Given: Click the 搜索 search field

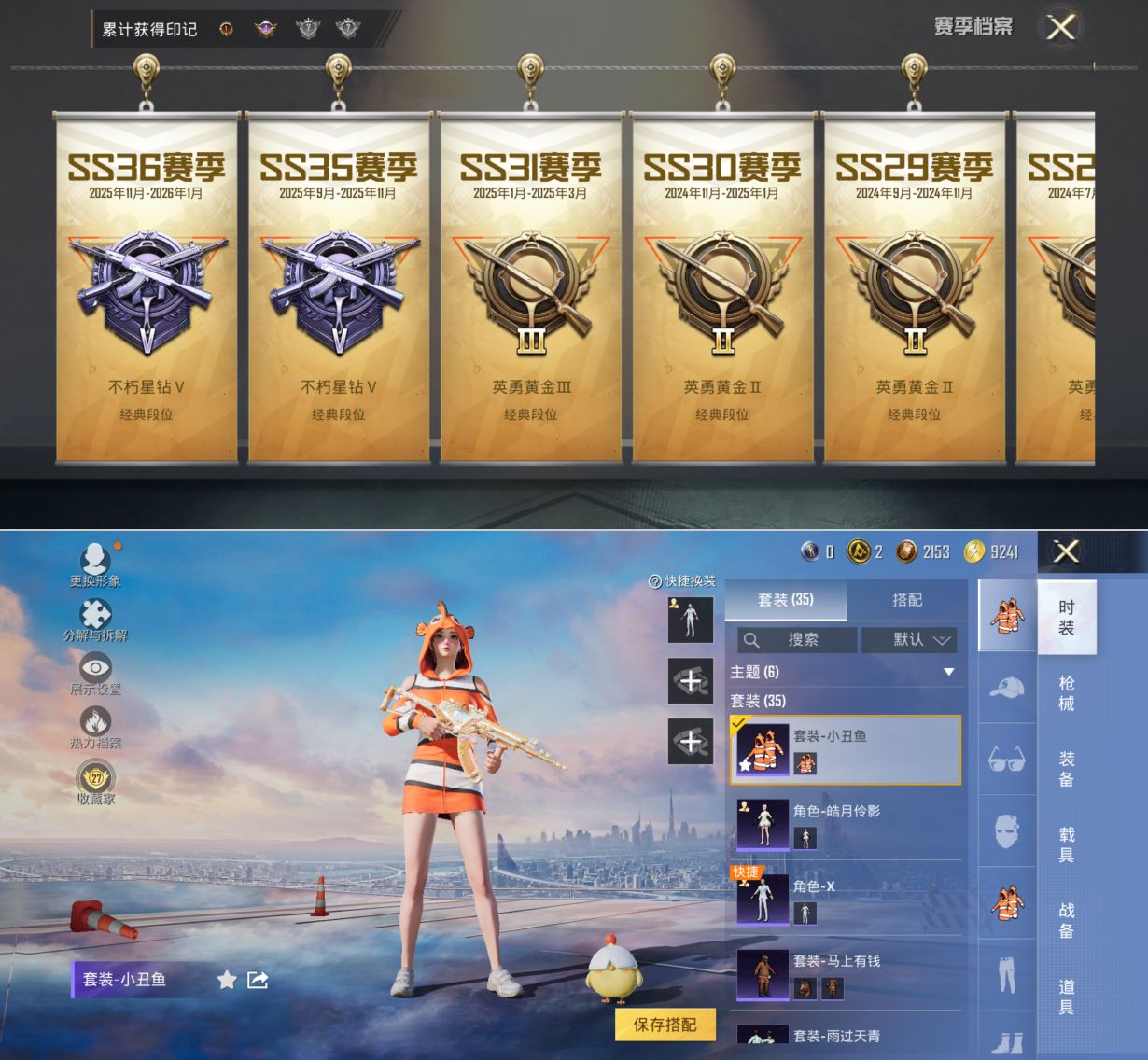Looking at the screenshot, I should pyautogui.click(x=797, y=640).
